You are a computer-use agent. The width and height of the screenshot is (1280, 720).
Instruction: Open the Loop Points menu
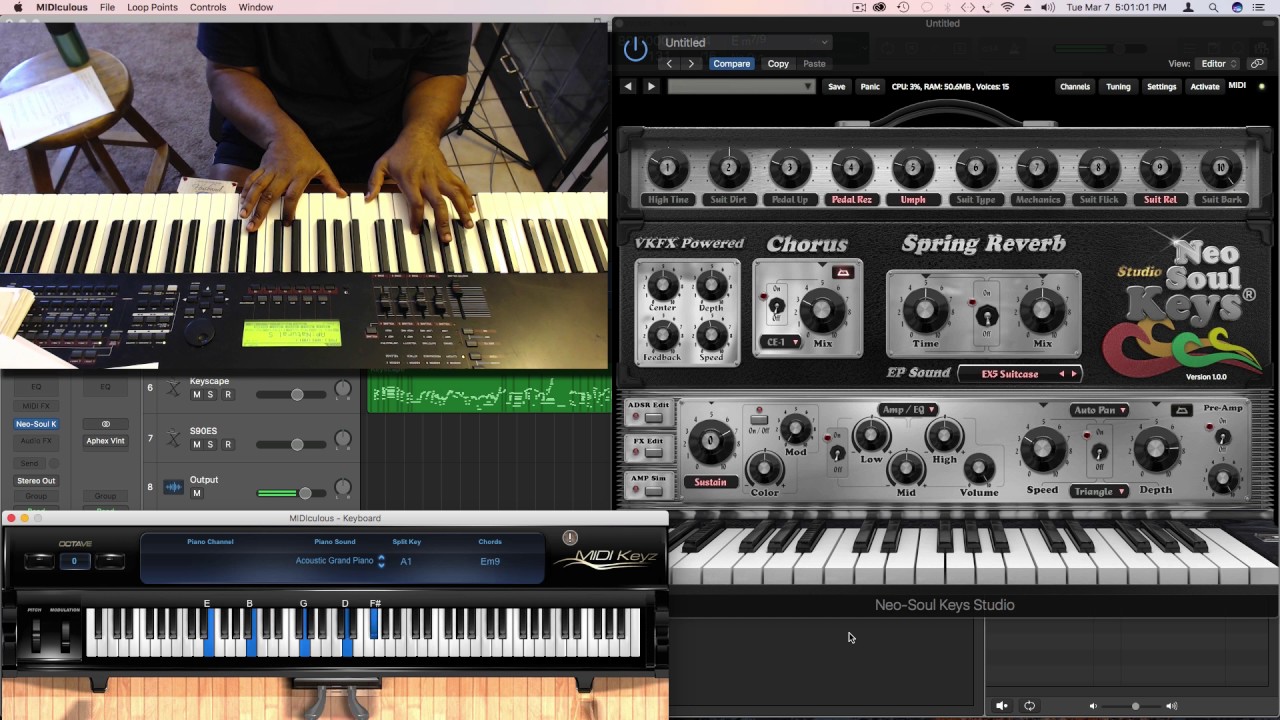(152, 7)
